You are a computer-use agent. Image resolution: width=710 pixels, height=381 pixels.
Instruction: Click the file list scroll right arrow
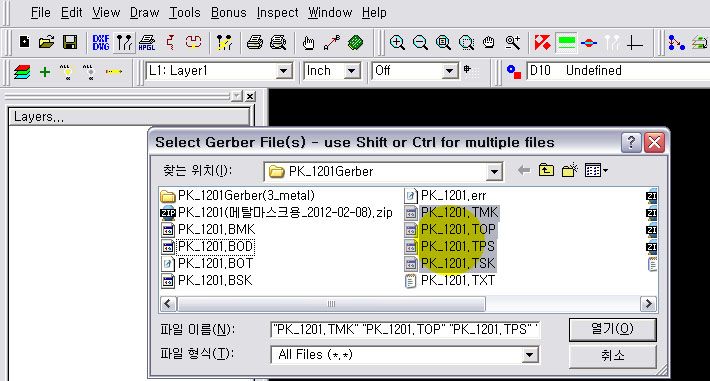[648, 304]
